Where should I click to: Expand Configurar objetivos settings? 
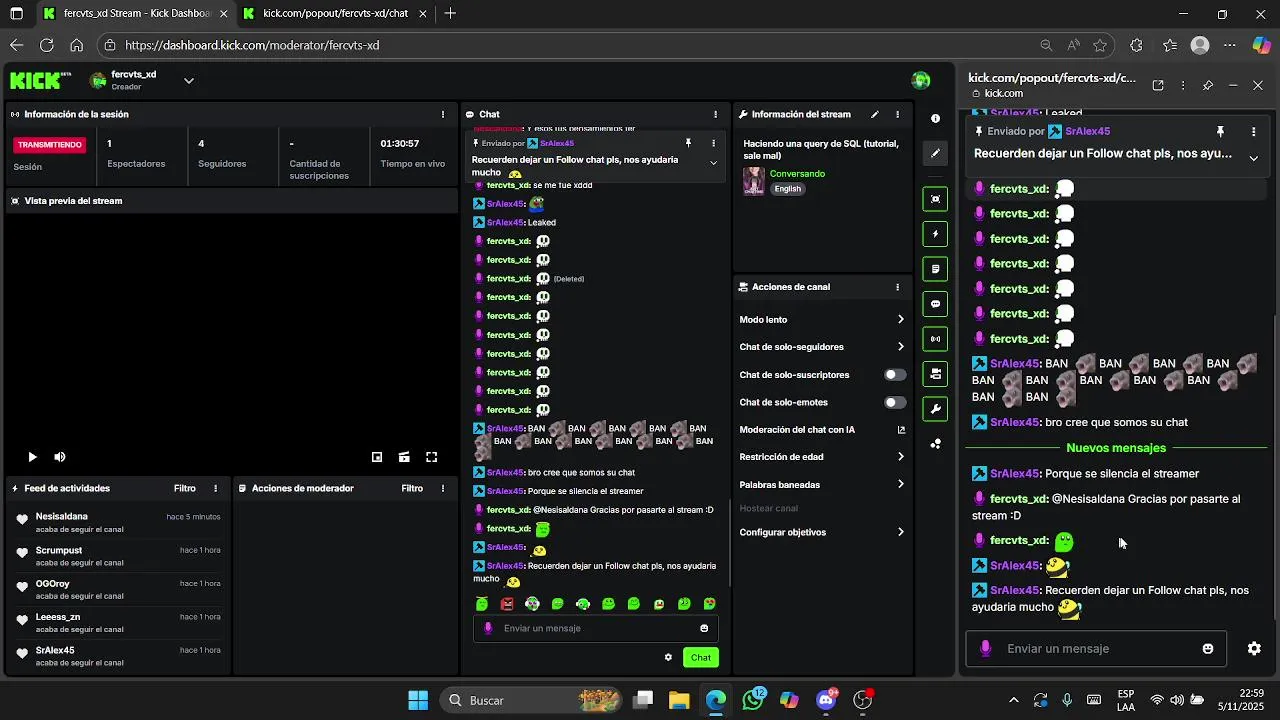coord(822,532)
